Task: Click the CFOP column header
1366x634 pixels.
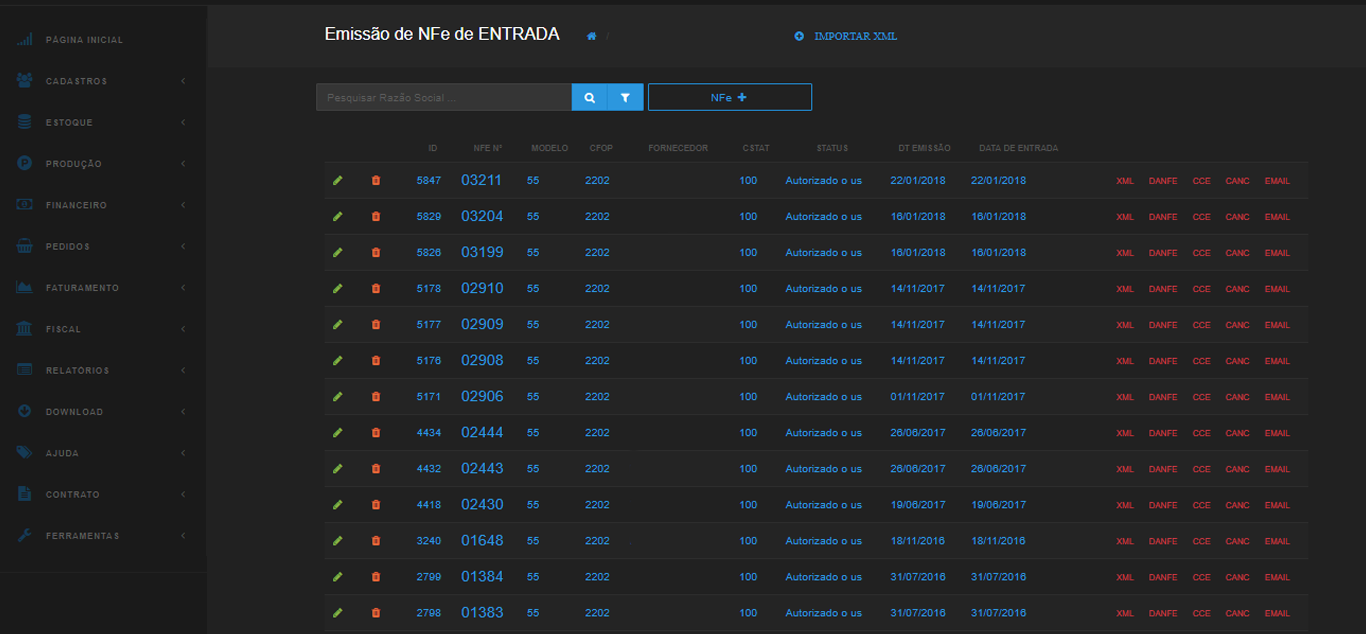Action: pos(601,148)
